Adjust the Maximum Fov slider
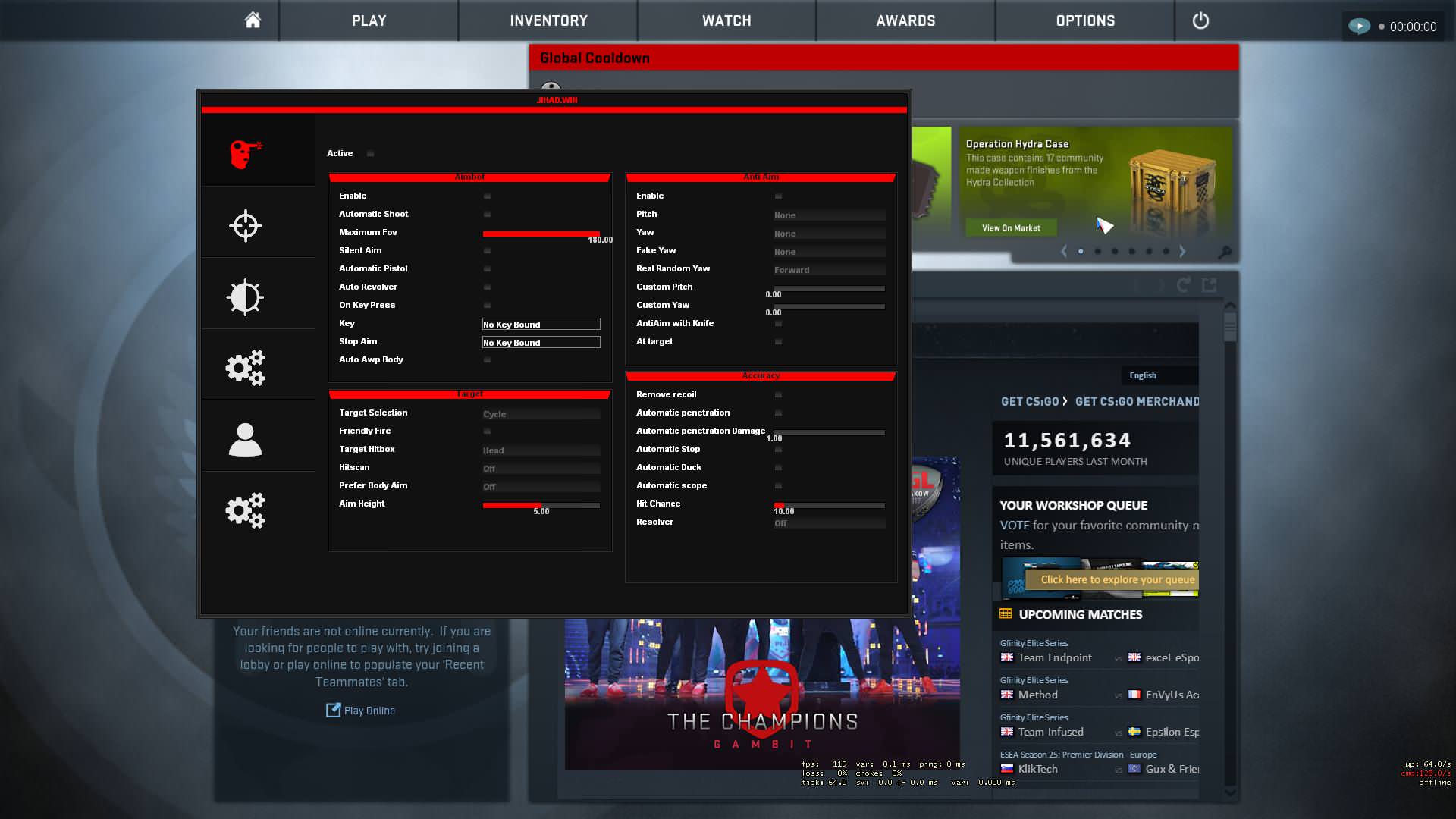Viewport: 1456px width, 819px height. coord(541,234)
